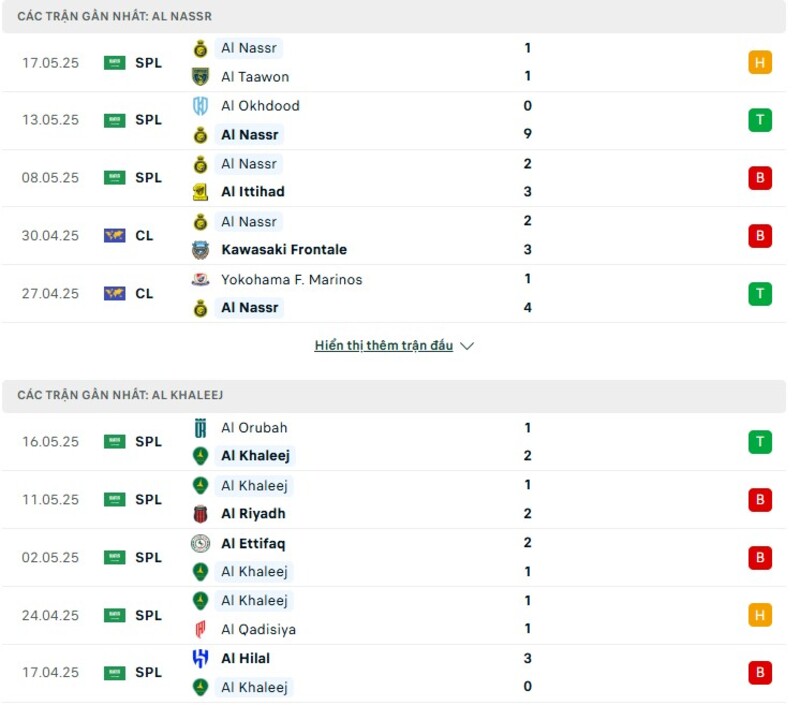Open the Kawasaki Frontale team link
Screen dimensions: 800x705
pyautogui.click(x=284, y=250)
